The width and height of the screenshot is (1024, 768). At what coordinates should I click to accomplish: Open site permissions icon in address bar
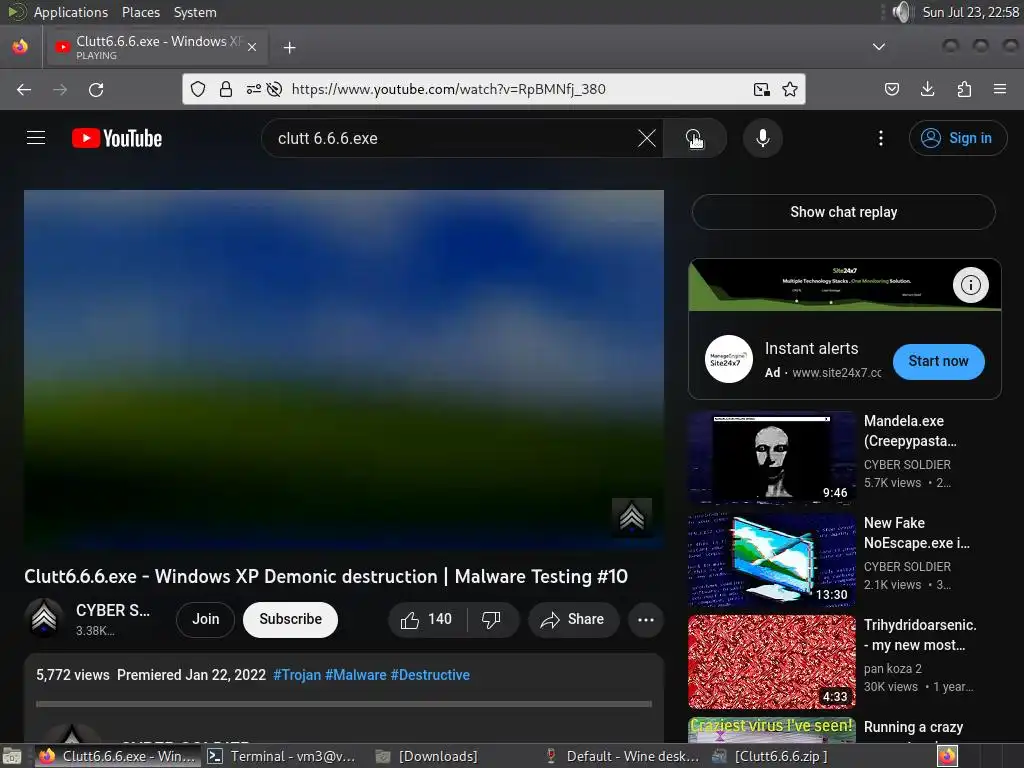[x=253, y=89]
